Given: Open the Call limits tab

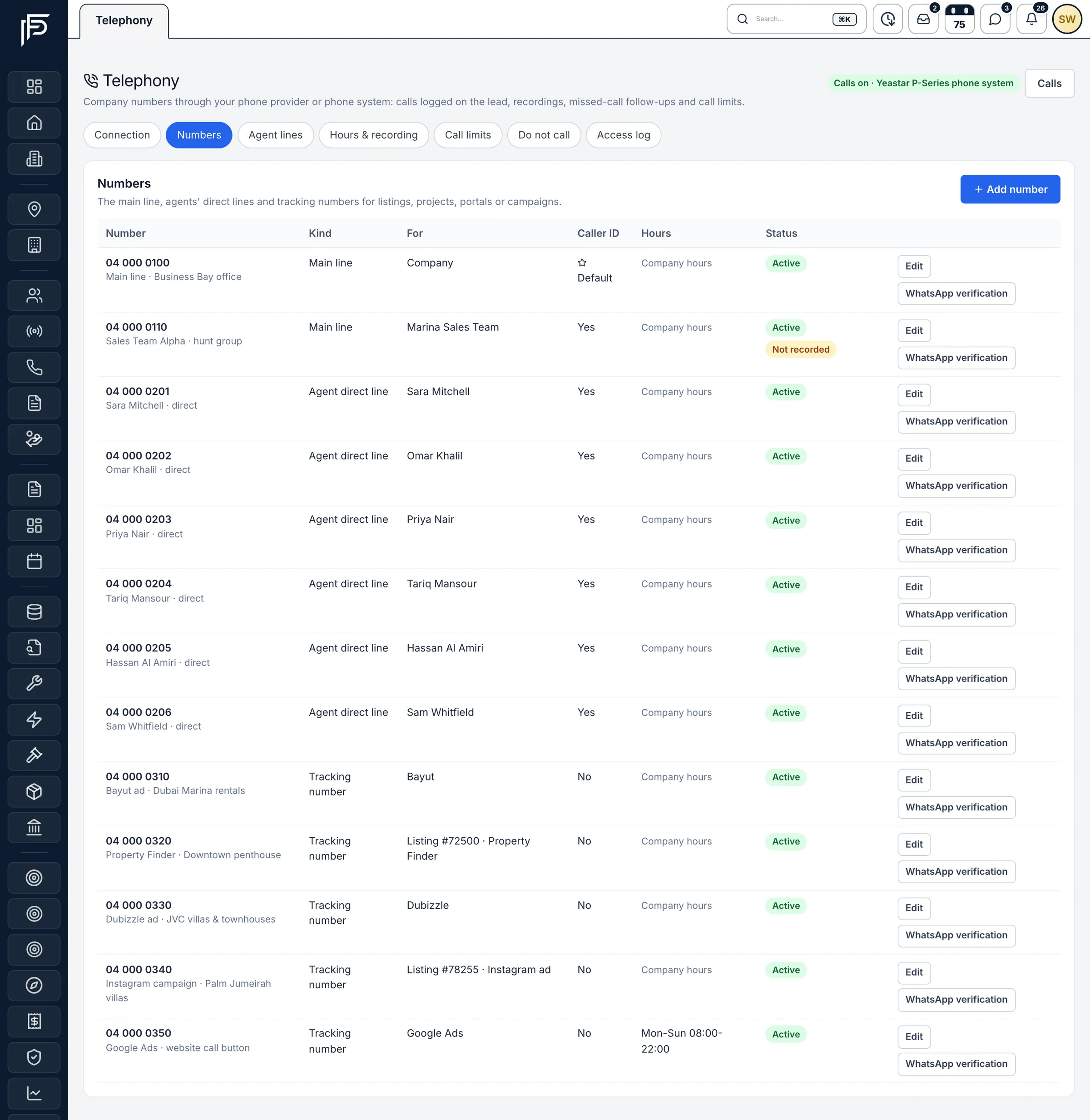Looking at the screenshot, I should point(468,135).
